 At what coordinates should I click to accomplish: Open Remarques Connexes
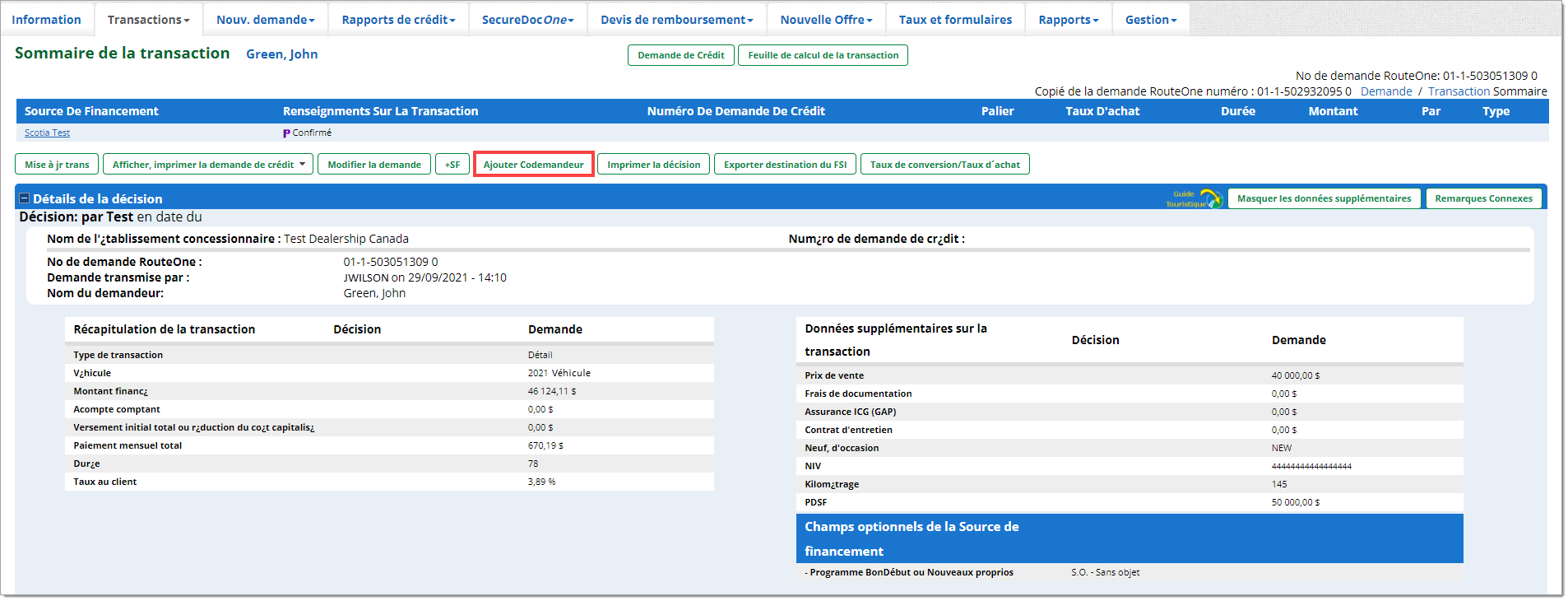tap(1483, 198)
